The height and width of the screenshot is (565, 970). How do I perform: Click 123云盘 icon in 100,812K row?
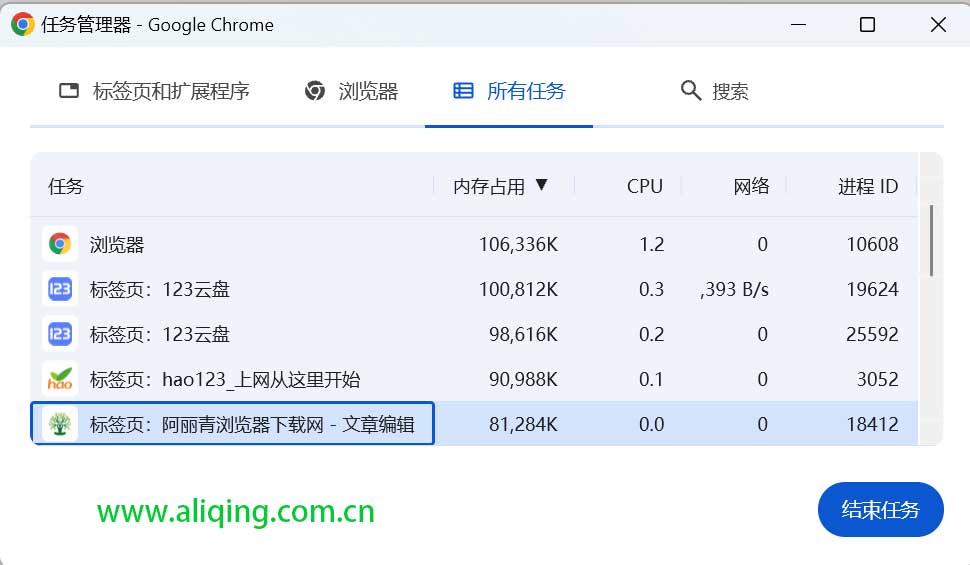point(60,289)
